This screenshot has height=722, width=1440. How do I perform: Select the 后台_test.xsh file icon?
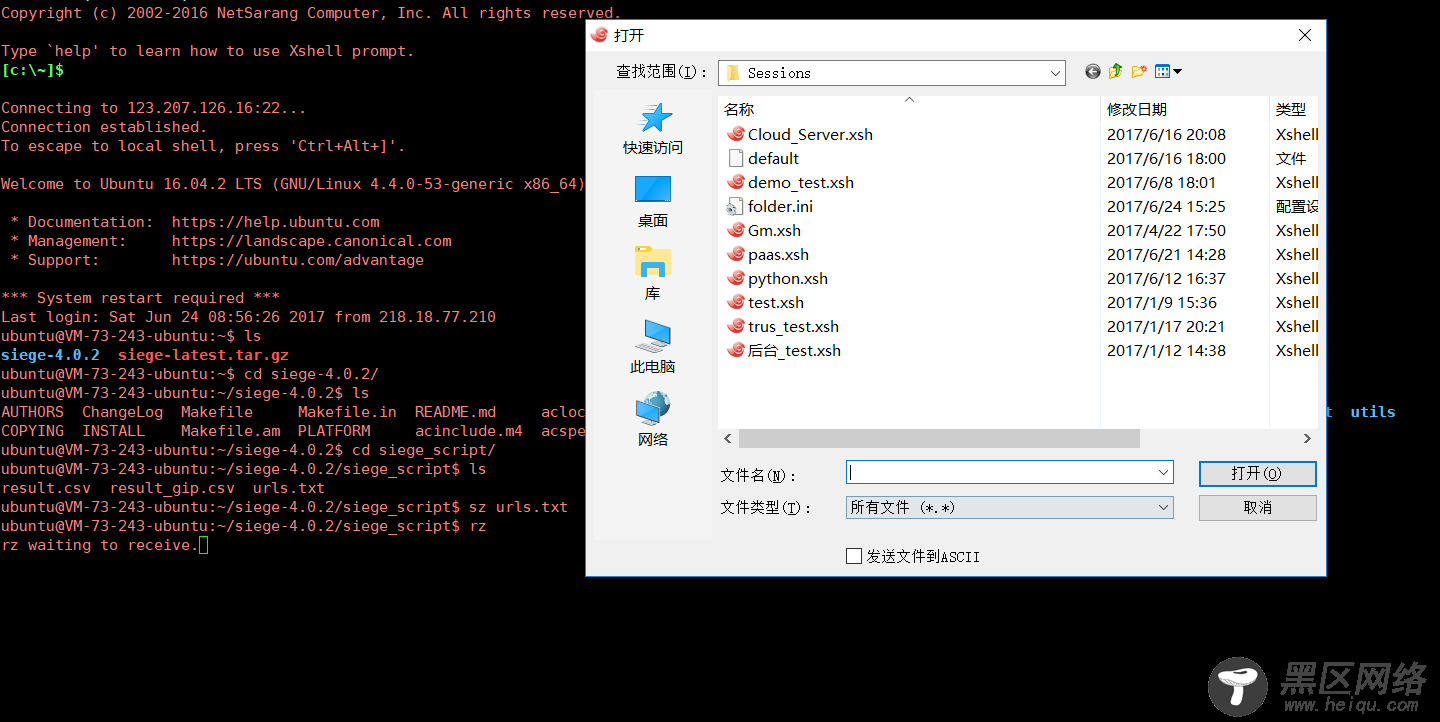(x=735, y=350)
